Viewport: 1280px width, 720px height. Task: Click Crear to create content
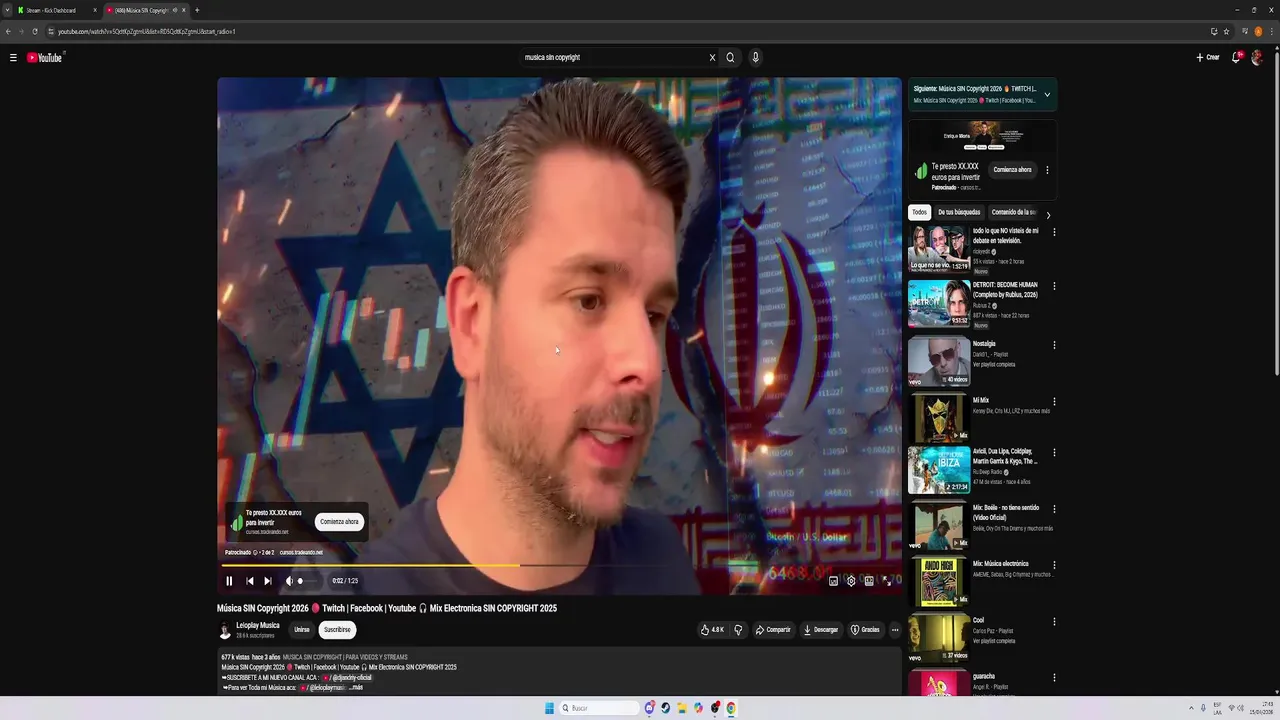coord(1208,57)
